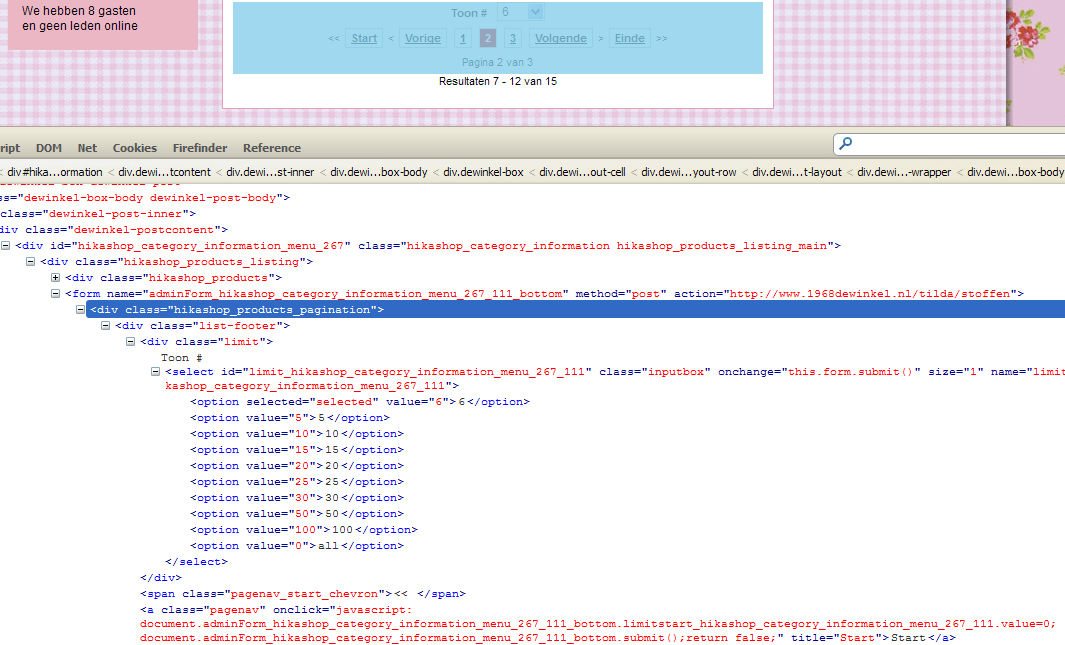
Task: Click the 'We hebben 8 gasten' text
Action: [79, 11]
